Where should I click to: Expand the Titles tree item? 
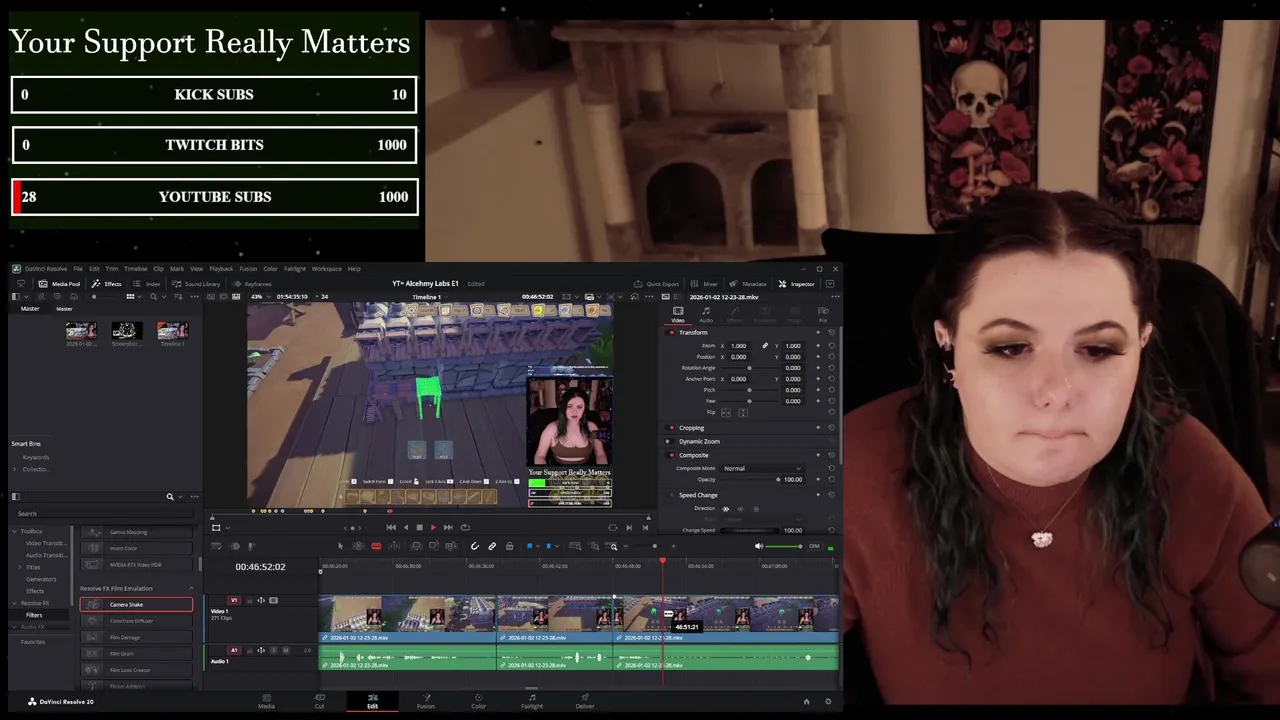[x=22, y=567]
